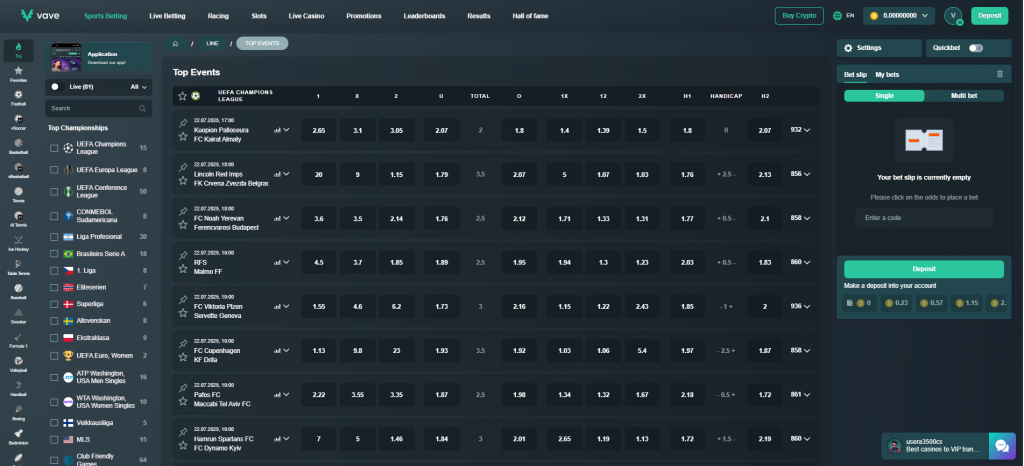Open the Live Betting menu
1024x466 pixels.
pos(167,16)
